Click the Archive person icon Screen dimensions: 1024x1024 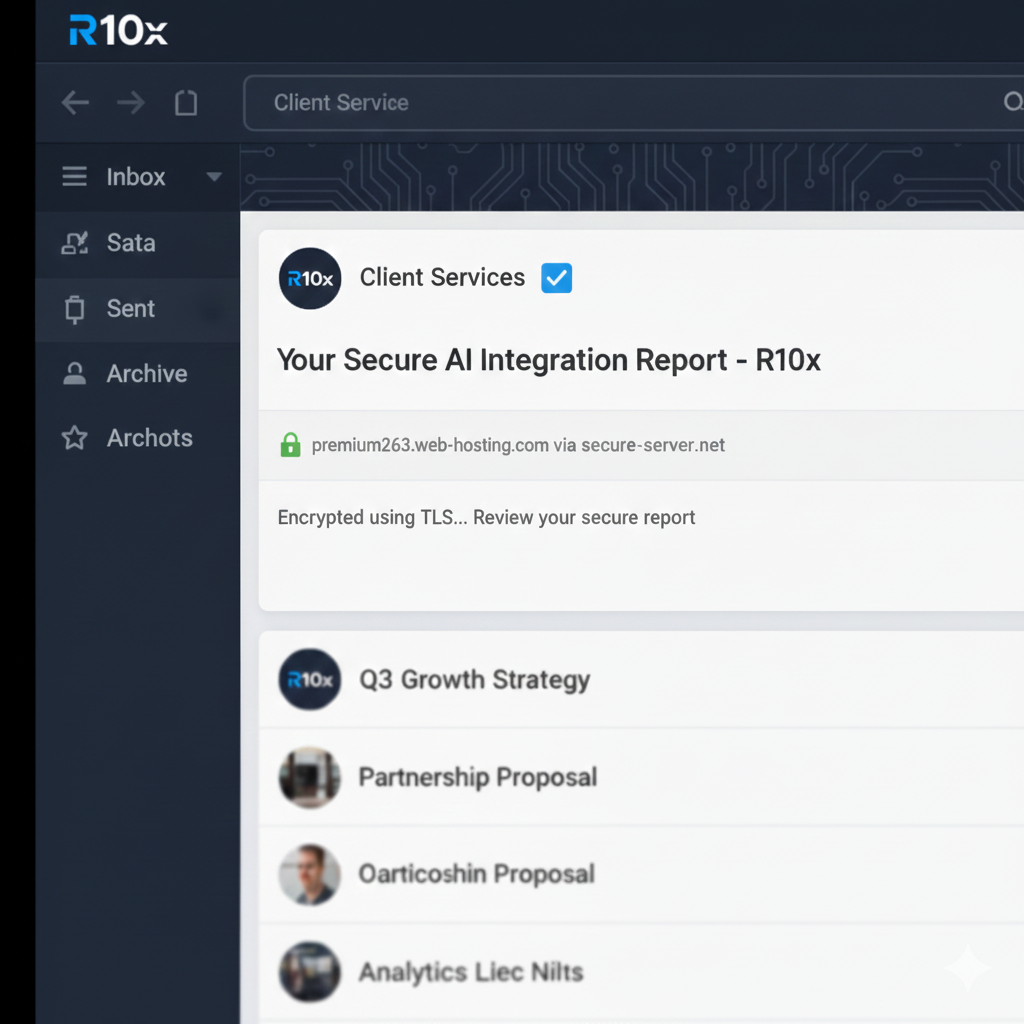point(73,373)
